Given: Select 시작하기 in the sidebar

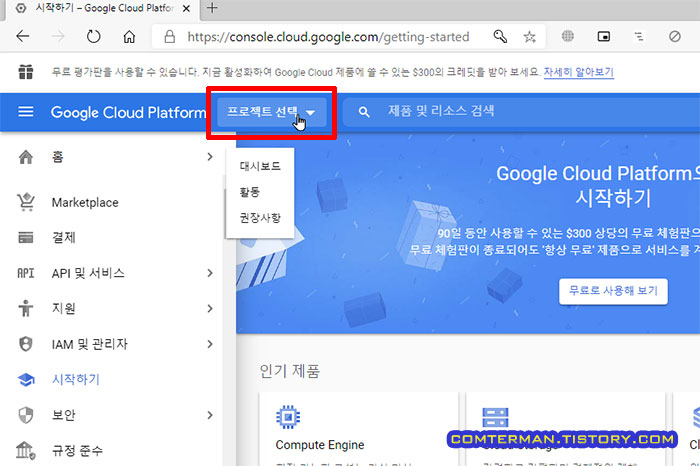Looking at the screenshot, I should tap(75, 379).
